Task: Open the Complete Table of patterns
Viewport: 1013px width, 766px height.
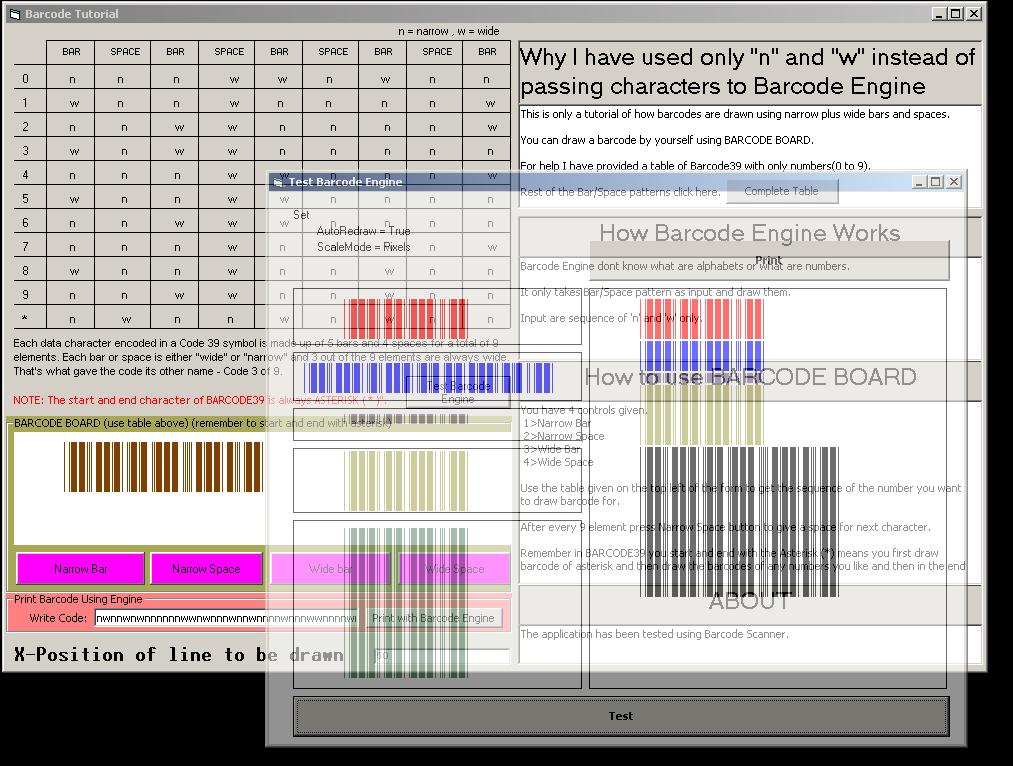Action: pos(781,191)
